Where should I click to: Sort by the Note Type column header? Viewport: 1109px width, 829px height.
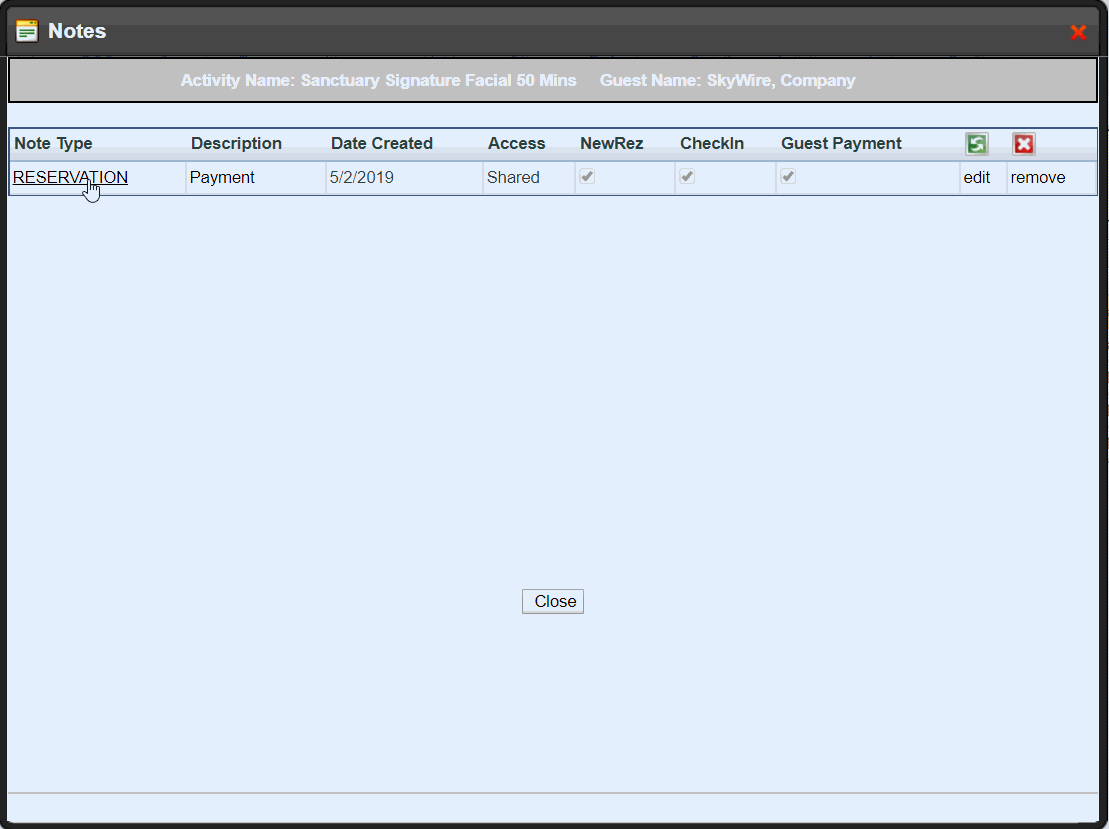pyautogui.click(x=53, y=144)
